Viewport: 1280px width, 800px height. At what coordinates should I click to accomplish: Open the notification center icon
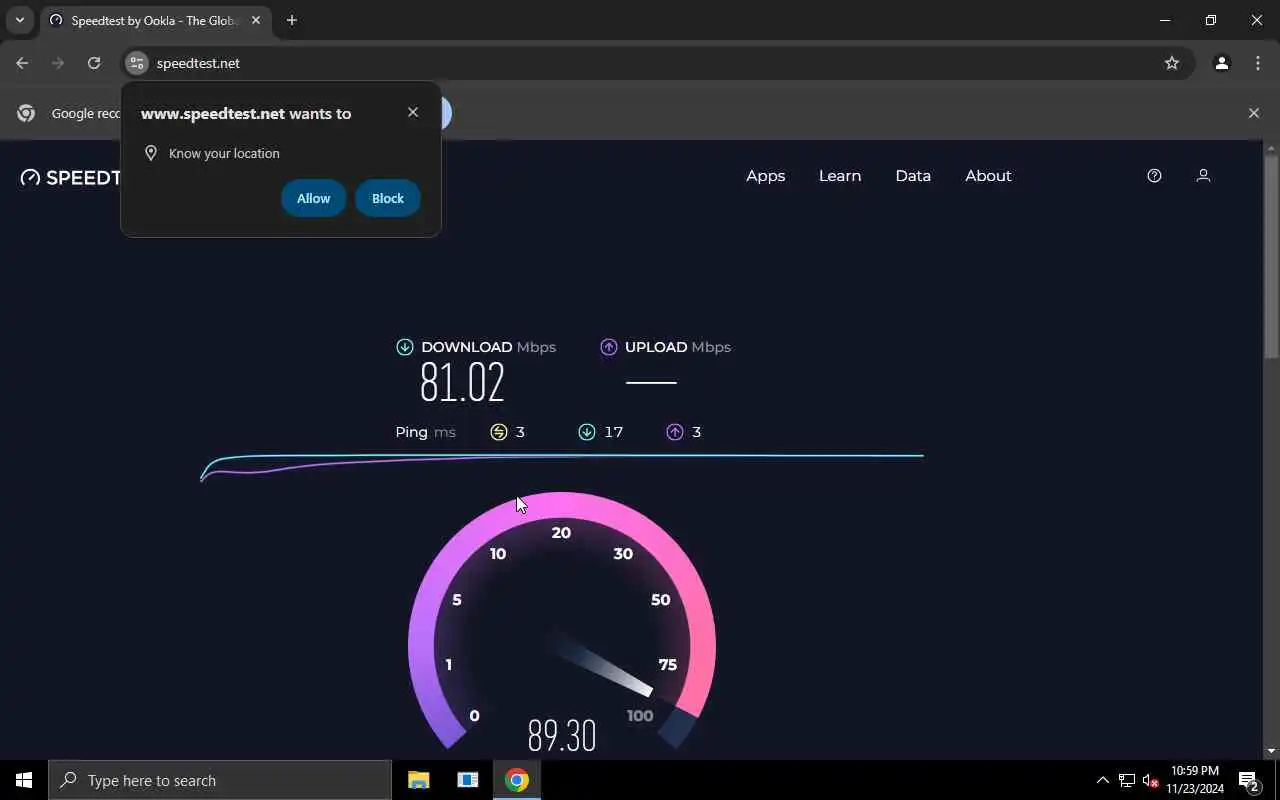click(1248, 780)
